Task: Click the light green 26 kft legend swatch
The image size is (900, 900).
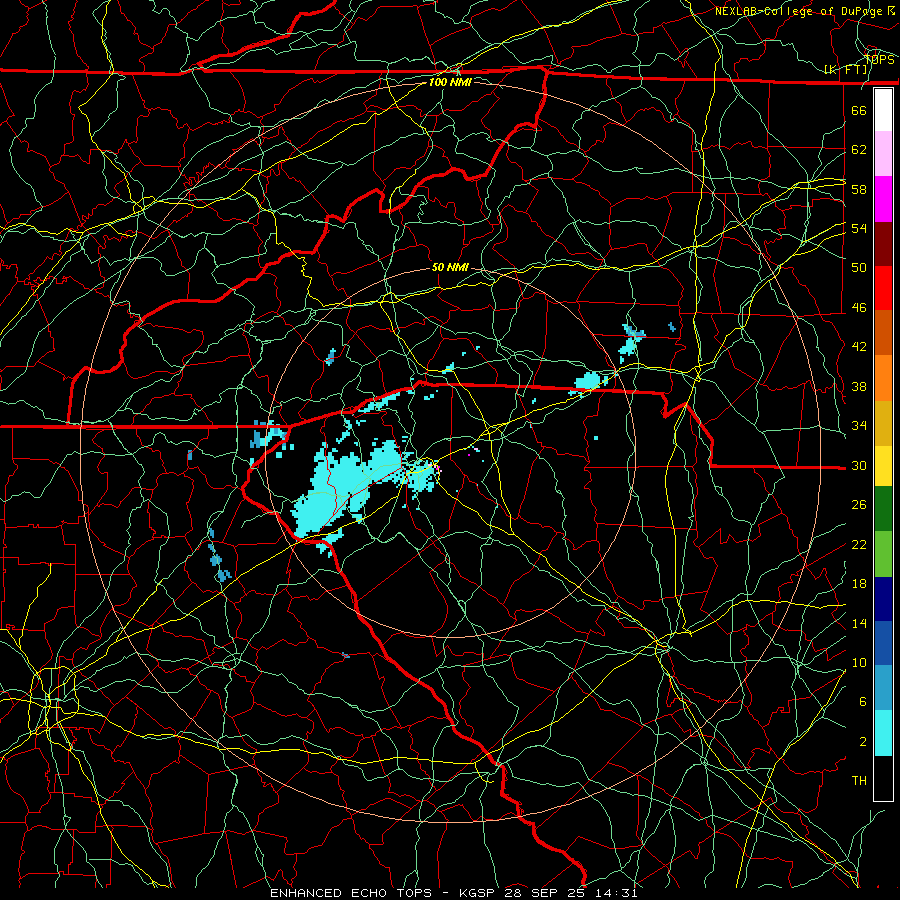Action: [x=883, y=554]
